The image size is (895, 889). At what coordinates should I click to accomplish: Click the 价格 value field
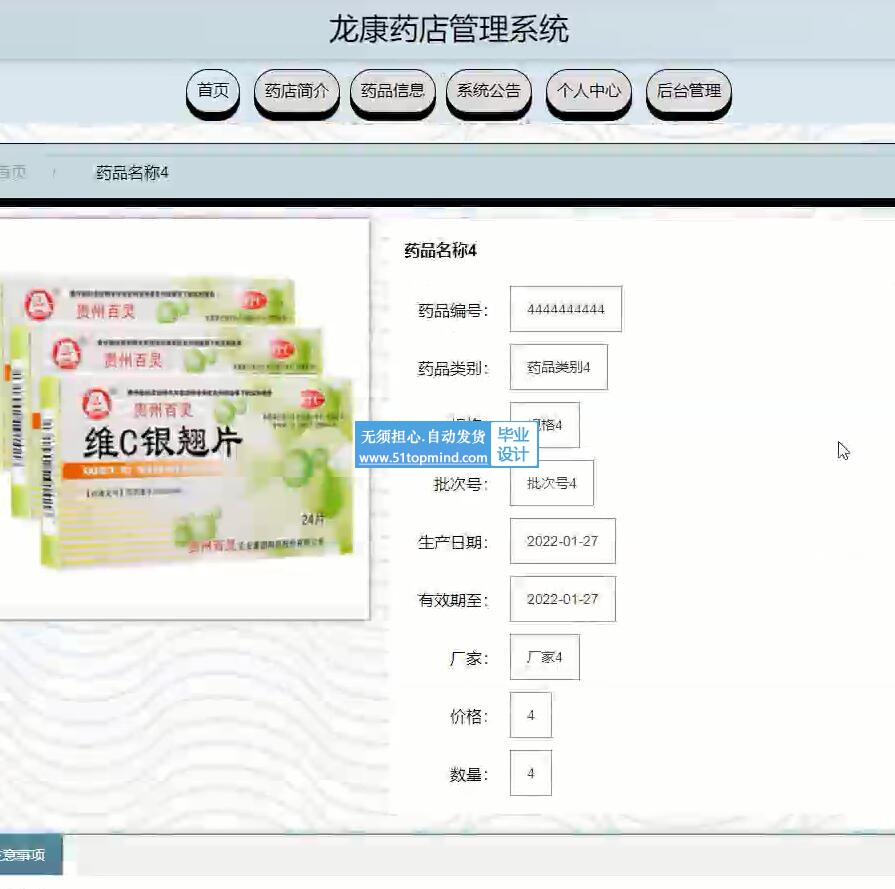tap(531, 715)
